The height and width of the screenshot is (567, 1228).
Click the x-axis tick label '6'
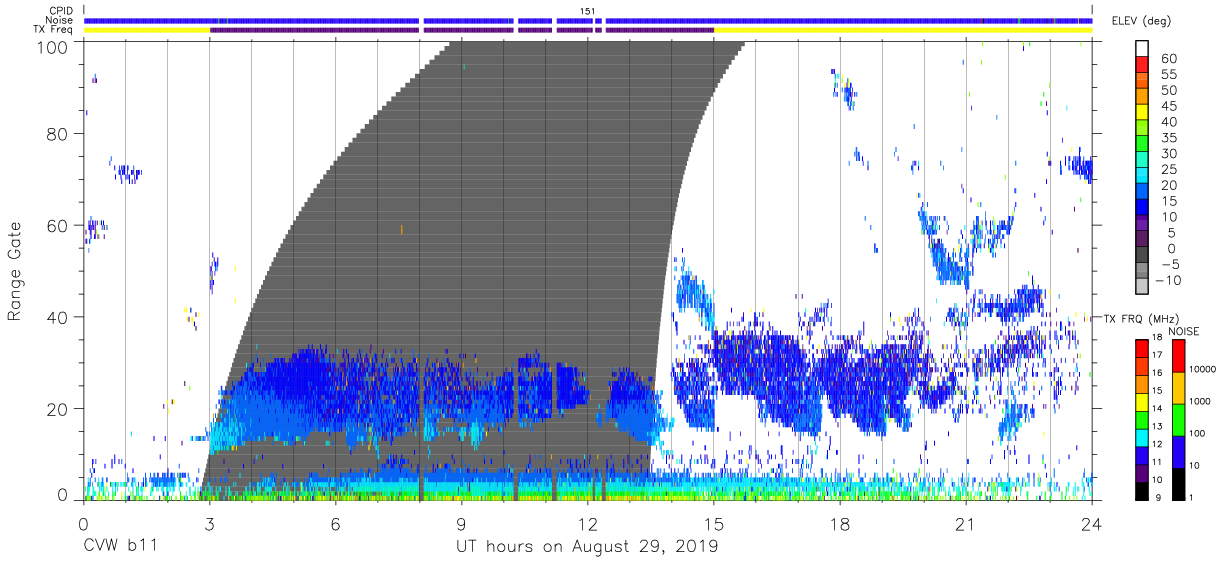point(335,526)
